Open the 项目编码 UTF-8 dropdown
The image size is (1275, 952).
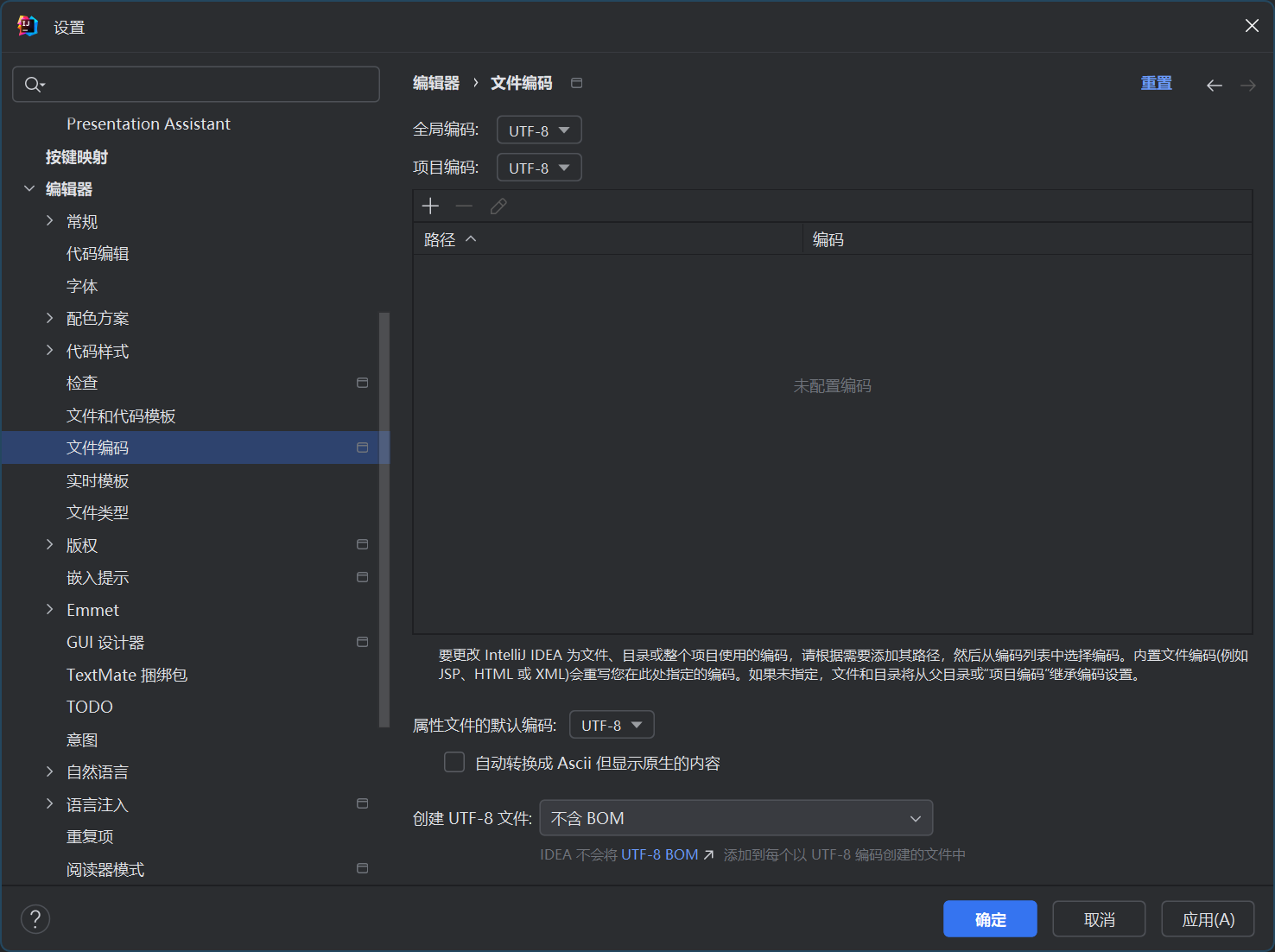tap(538, 168)
